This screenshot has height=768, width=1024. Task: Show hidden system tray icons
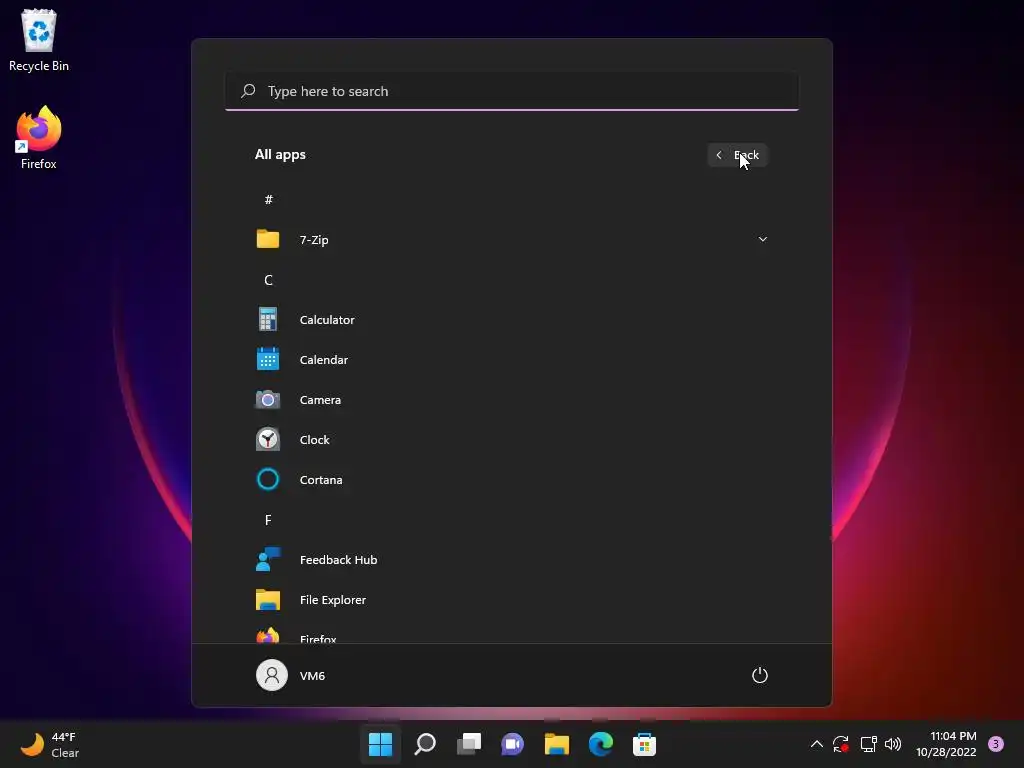coord(816,744)
